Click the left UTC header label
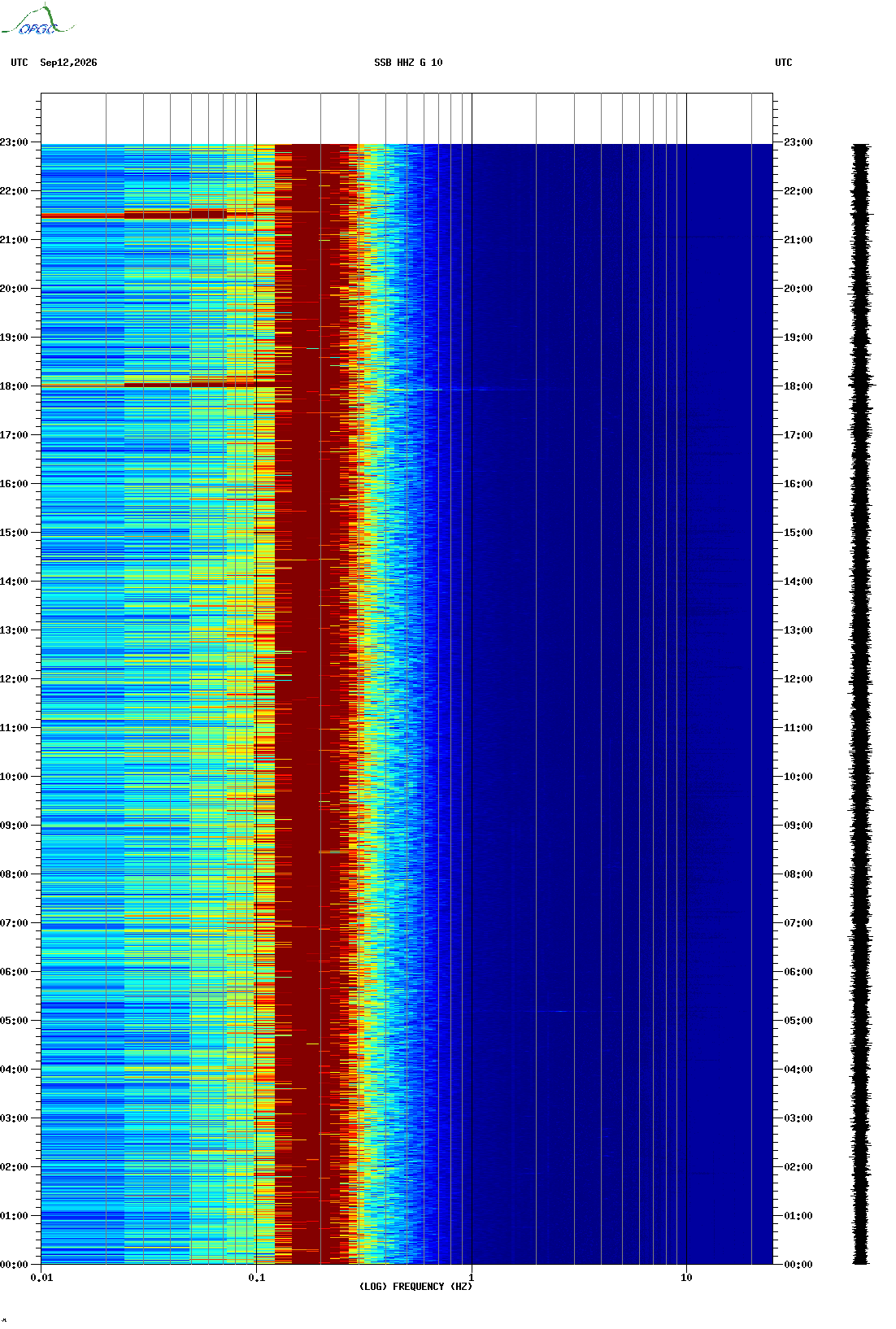The width and height of the screenshot is (896, 1329). click(x=20, y=63)
